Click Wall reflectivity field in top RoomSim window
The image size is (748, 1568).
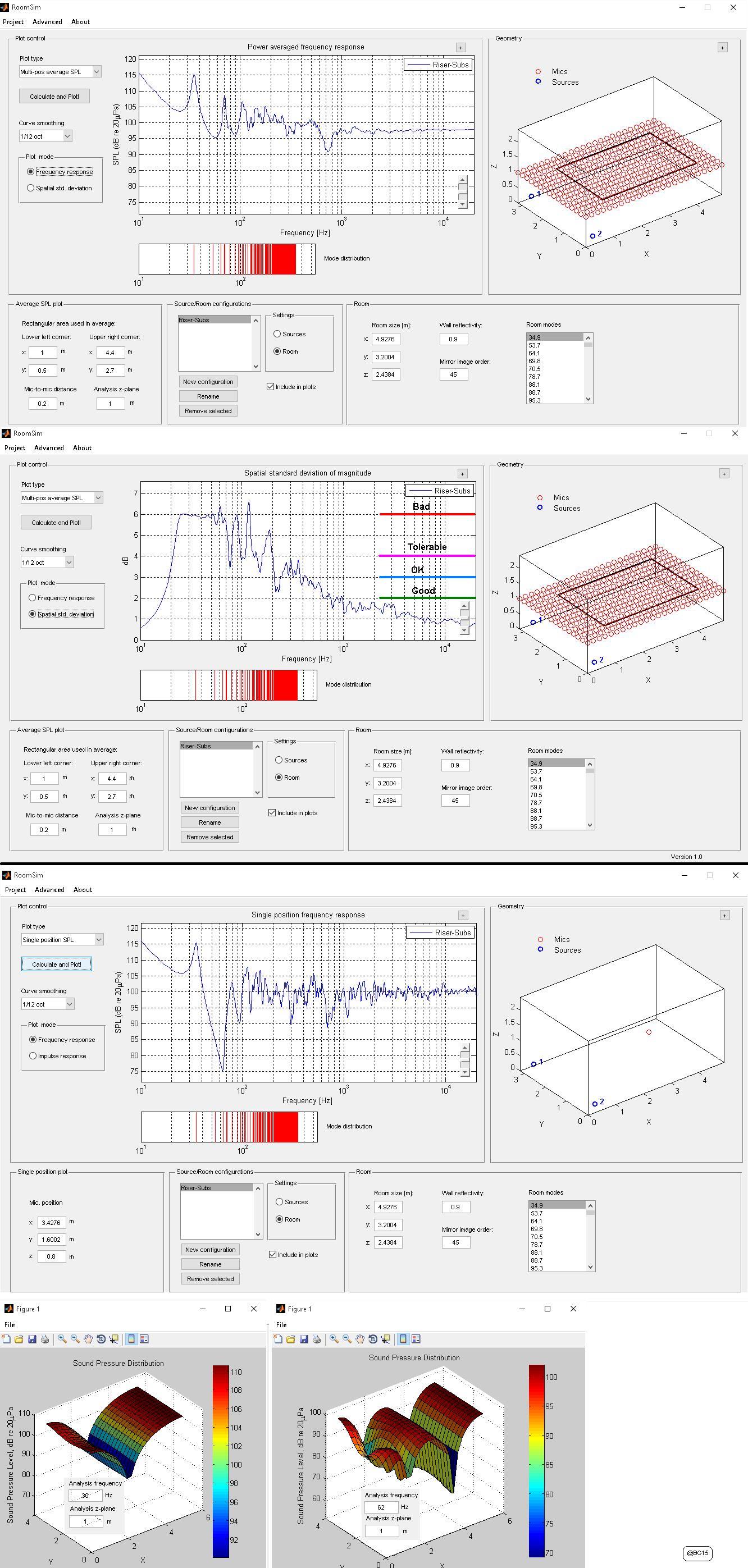point(453,339)
